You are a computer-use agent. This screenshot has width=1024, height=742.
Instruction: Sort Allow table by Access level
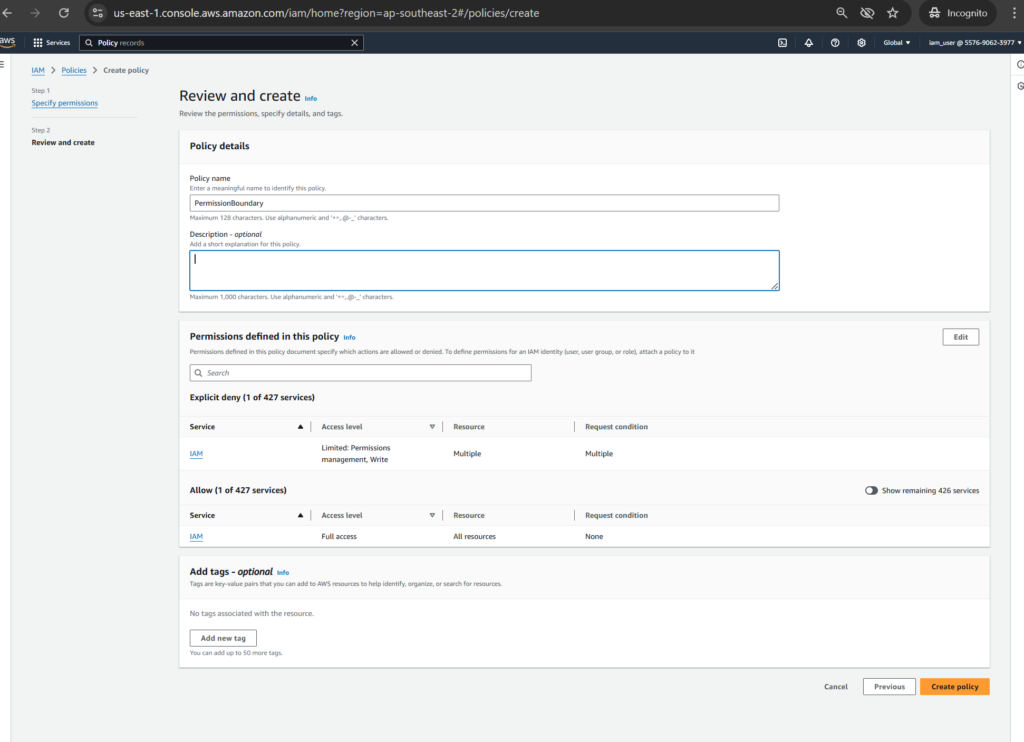432,516
